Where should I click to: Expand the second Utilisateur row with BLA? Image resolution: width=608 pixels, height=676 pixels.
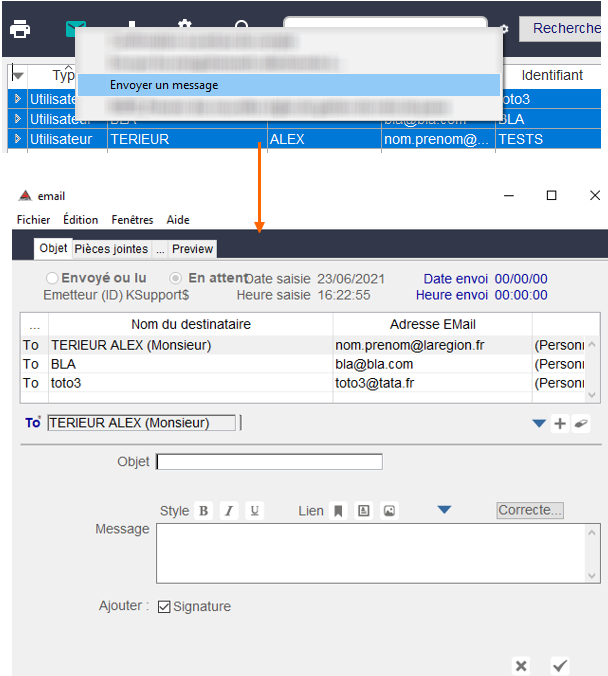pos(18,119)
